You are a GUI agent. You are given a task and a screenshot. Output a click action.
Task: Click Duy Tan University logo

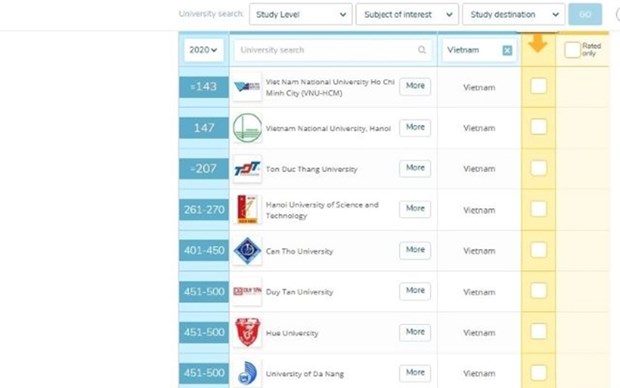pos(247,292)
